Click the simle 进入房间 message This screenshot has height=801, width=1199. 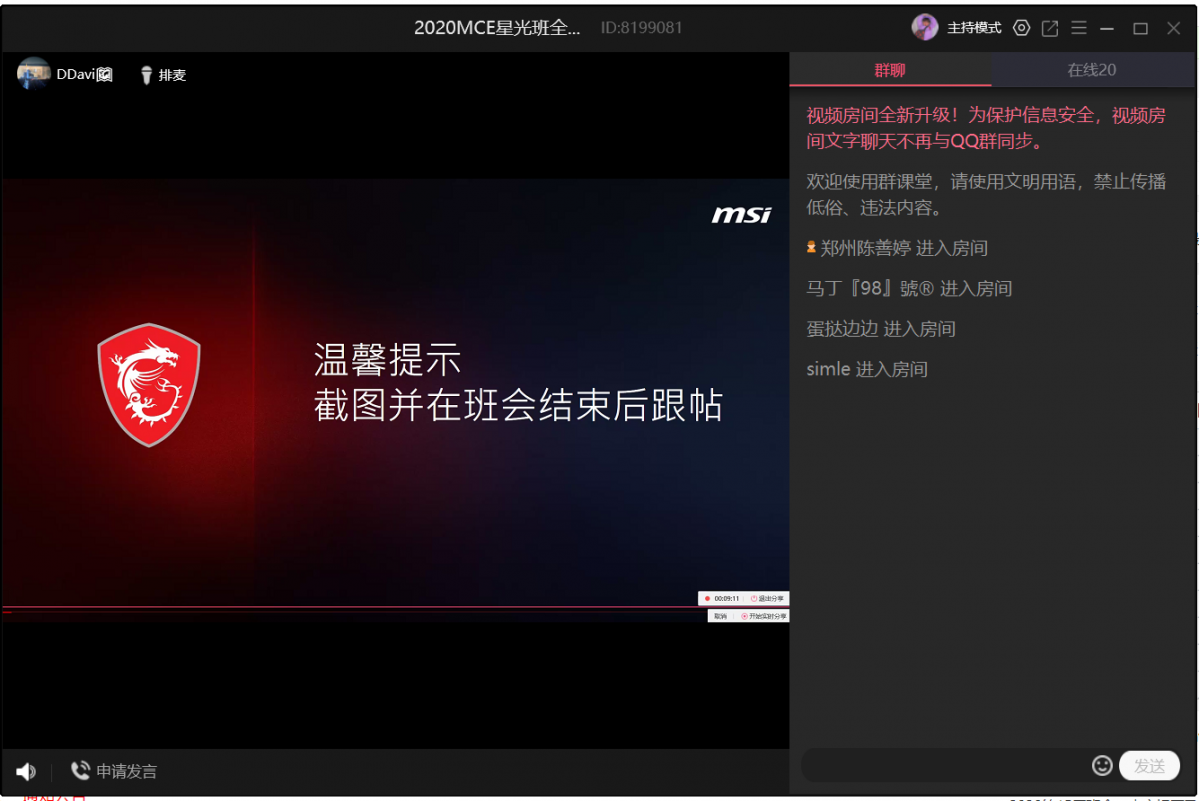tap(867, 369)
